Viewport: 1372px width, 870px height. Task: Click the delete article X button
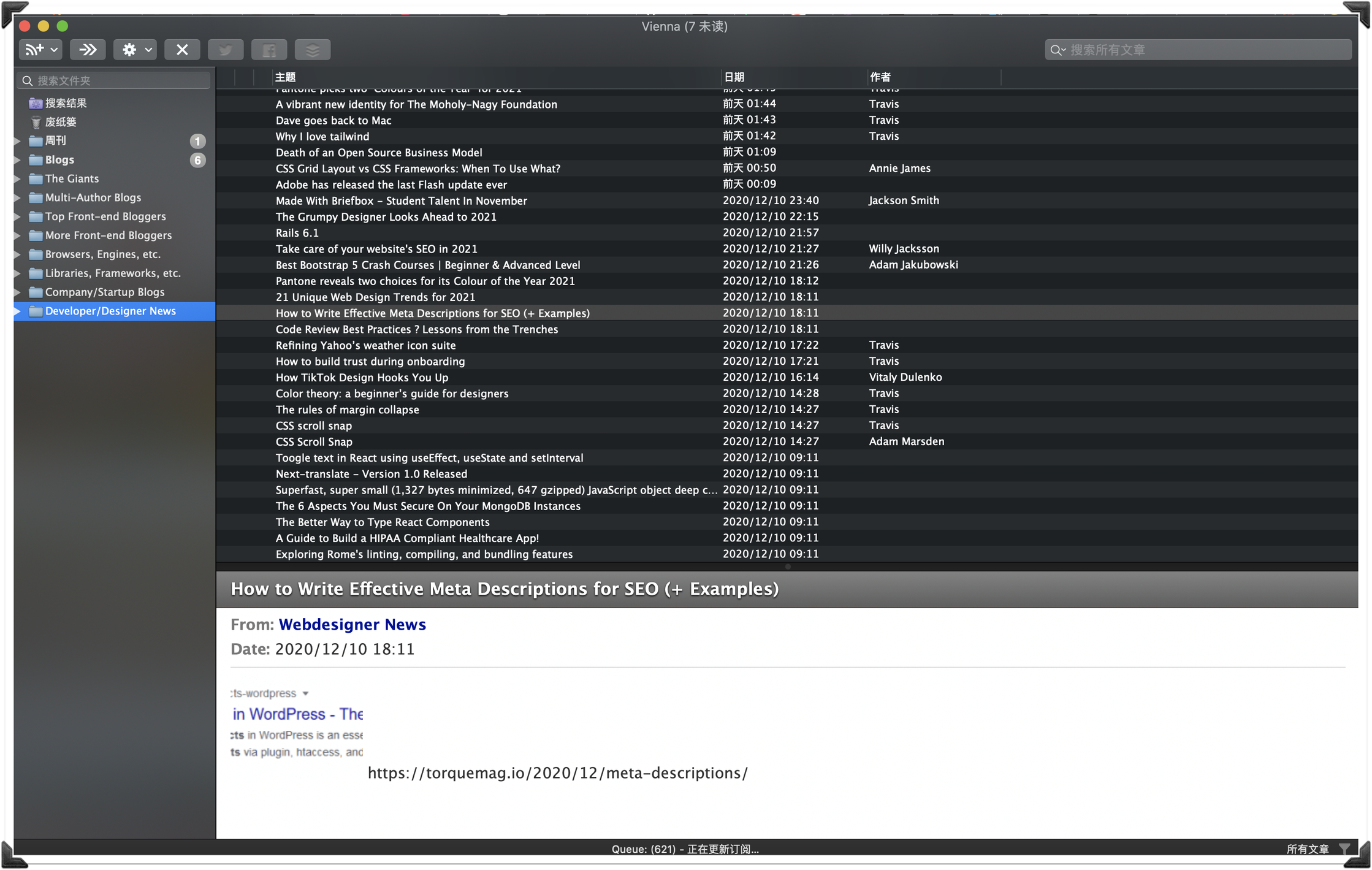[182, 50]
